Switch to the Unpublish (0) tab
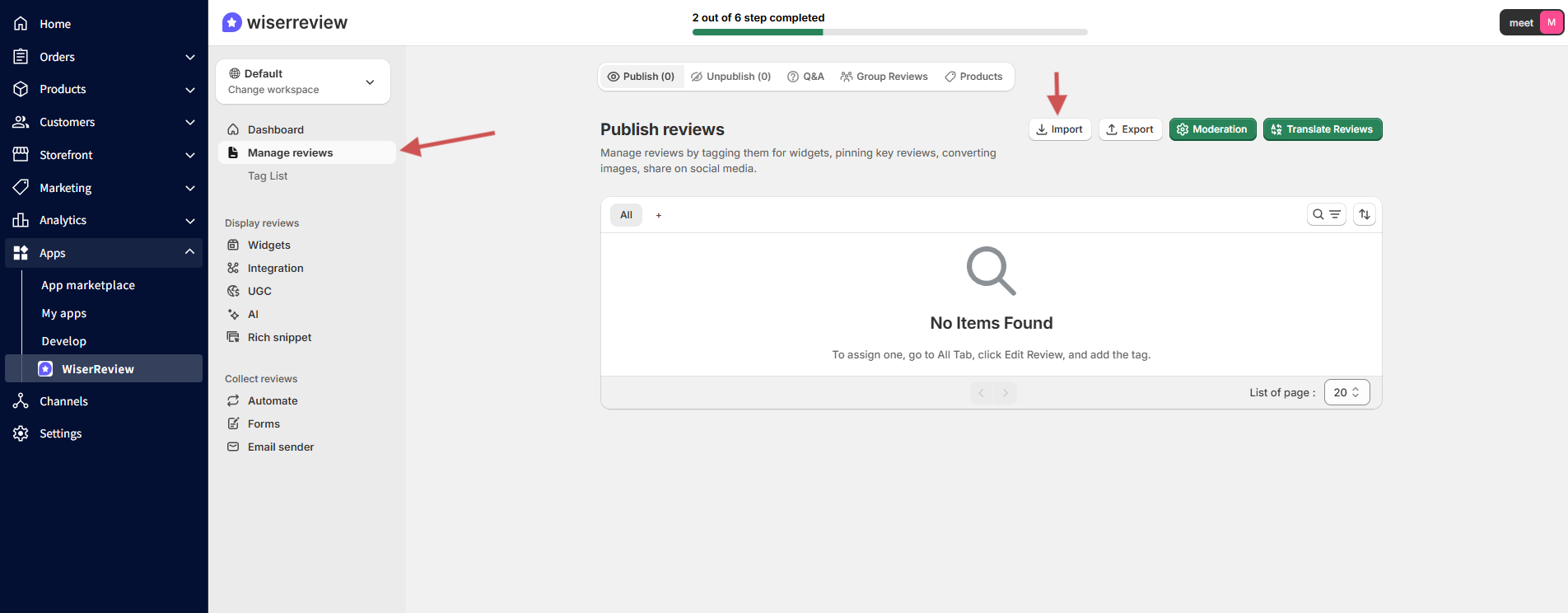Viewport: 1568px width, 613px height. click(730, 77)
